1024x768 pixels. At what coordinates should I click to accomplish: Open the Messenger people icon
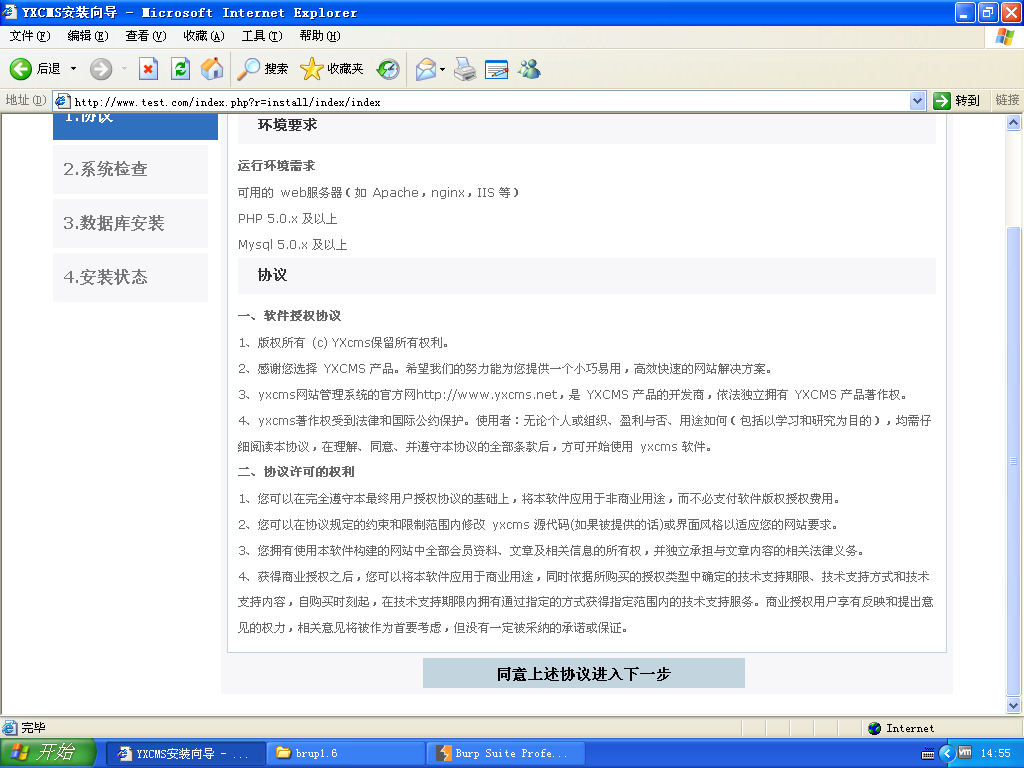(x=529, y=69)
